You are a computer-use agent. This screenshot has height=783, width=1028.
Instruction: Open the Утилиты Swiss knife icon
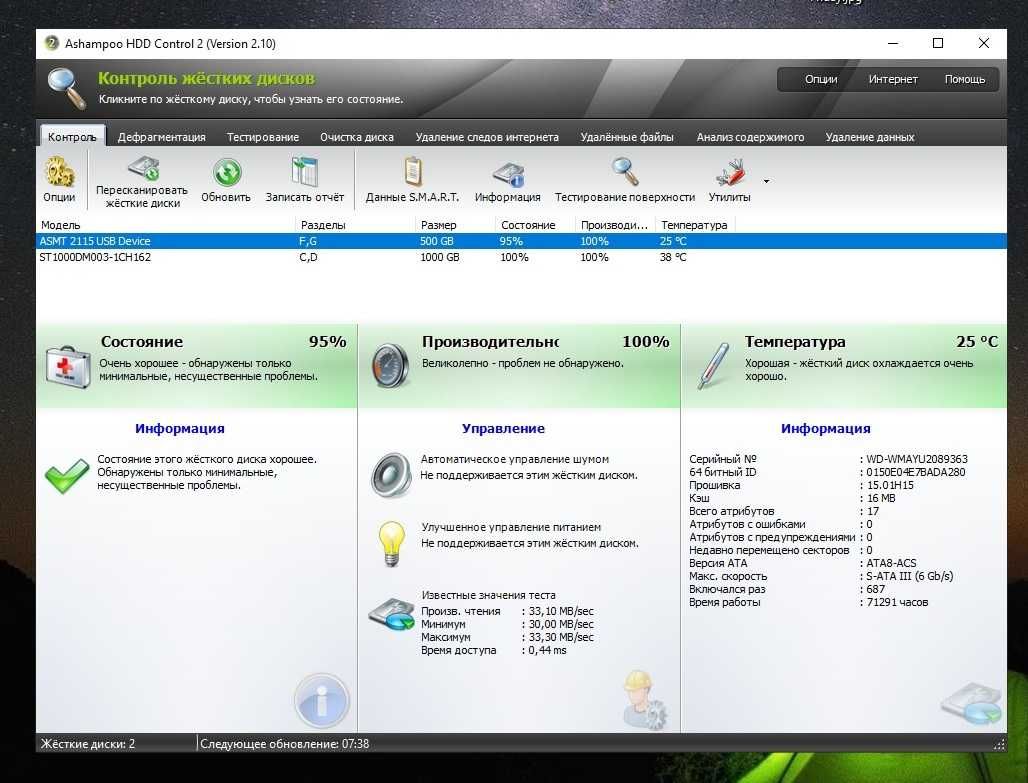coord(730,172)
